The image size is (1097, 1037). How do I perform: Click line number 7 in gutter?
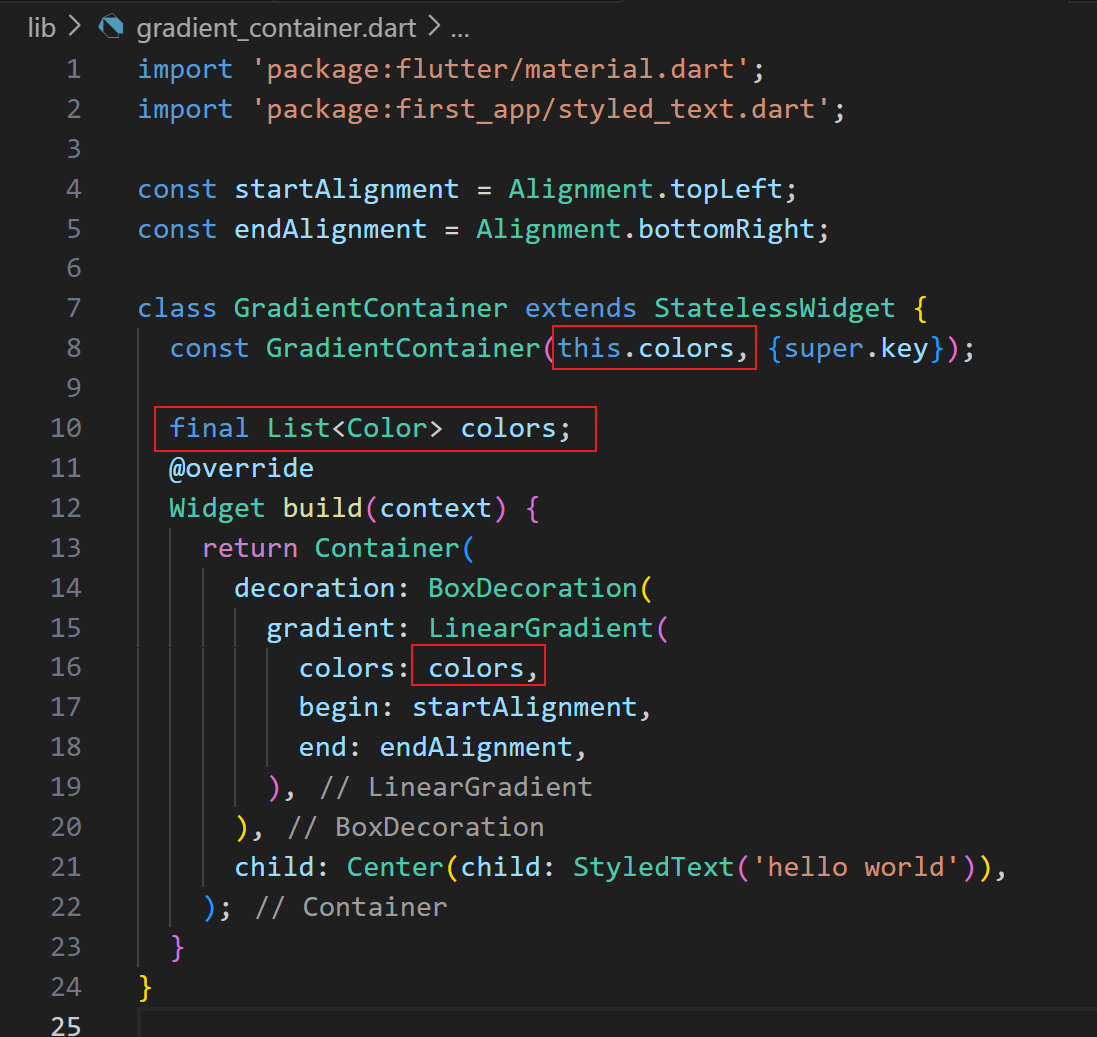(x=73, y=308)
